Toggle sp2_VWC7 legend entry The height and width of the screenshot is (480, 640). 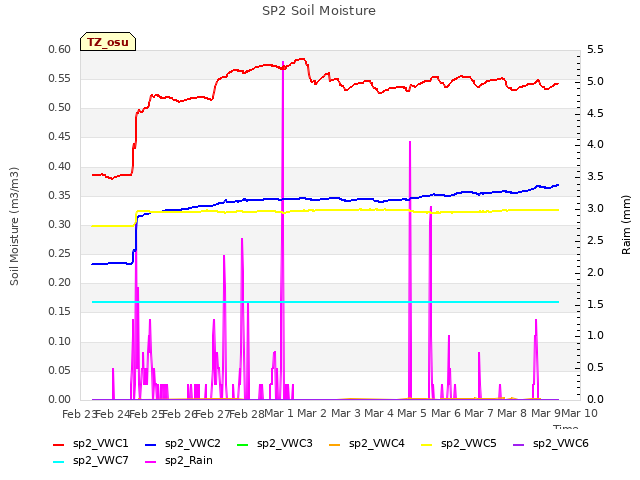coord(91,460)
